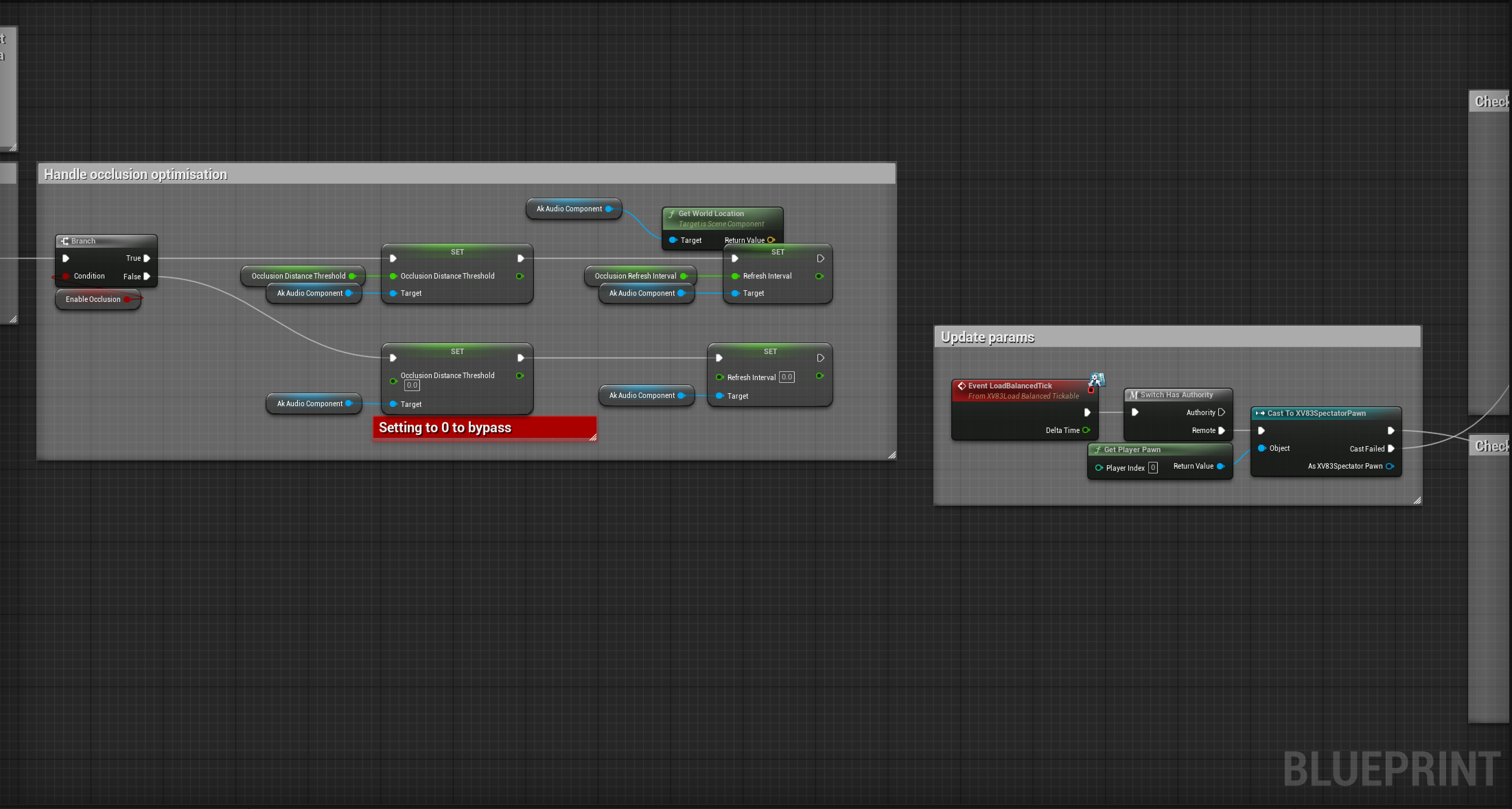The height and width of the screenshot is (809, 1512).
Task: Click the Branch node's True execution pin
Action: (x=146, y=259)
